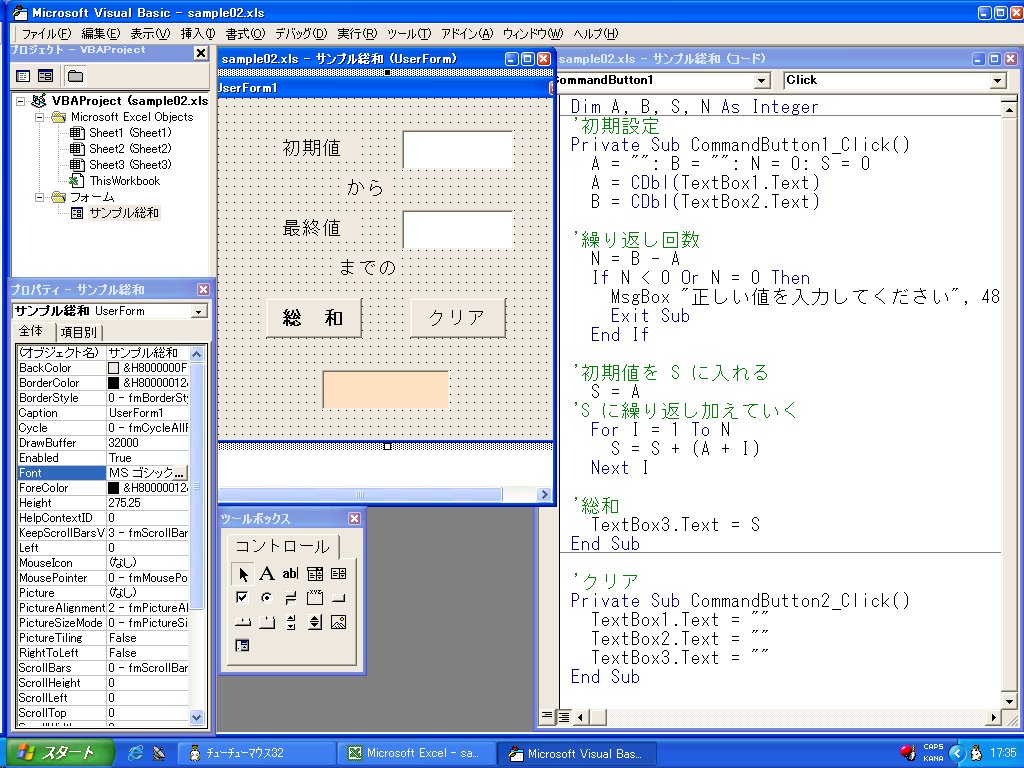Screen dimensions: 1024x768
Task: Select the OptionButton control in the toolbox
Action: point(266,597)
